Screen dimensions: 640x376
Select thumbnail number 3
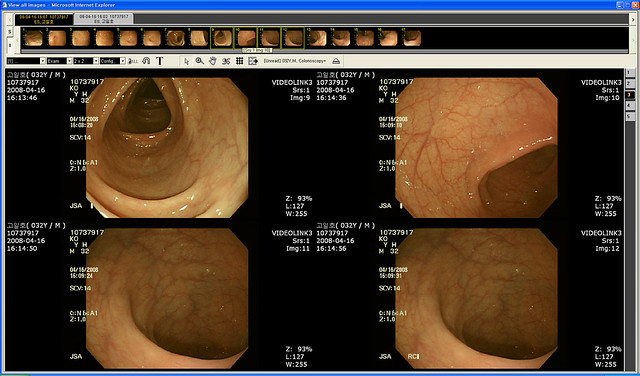(80, 38)
